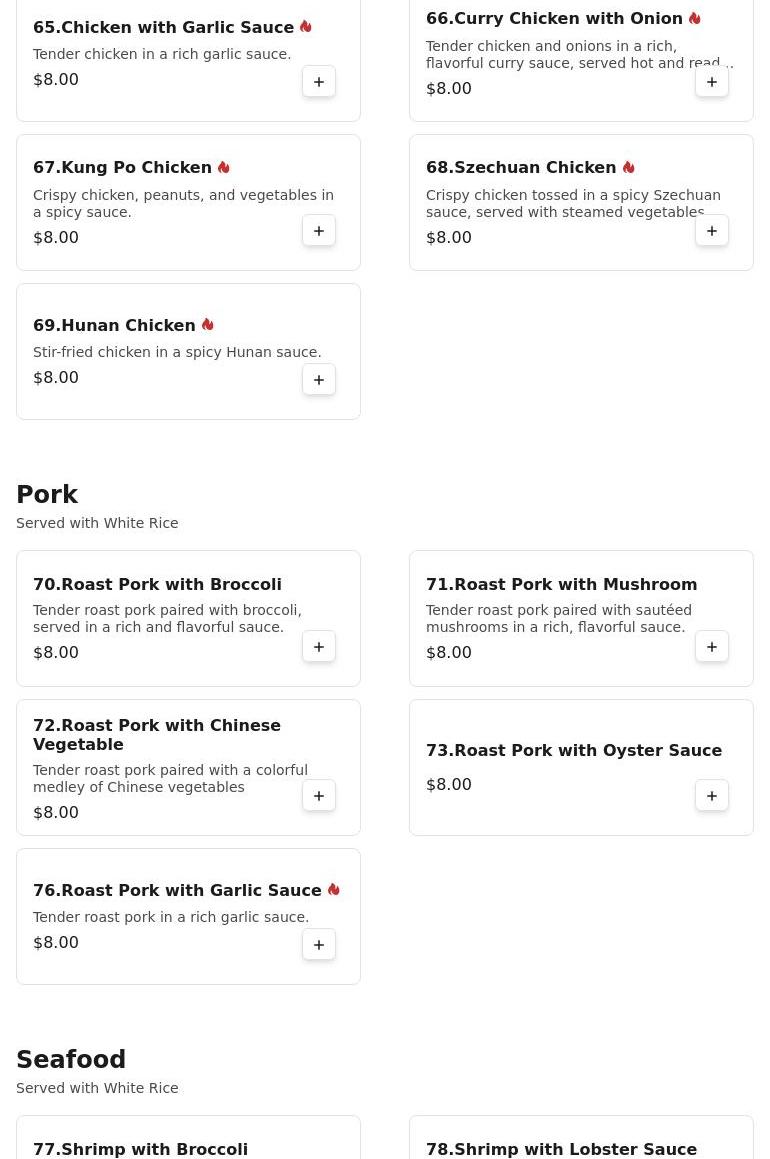Screen dimensions: 770x1159
Task: Select the 77.Shrimp with Broccoli item
Action: [x=140, y=1149]
